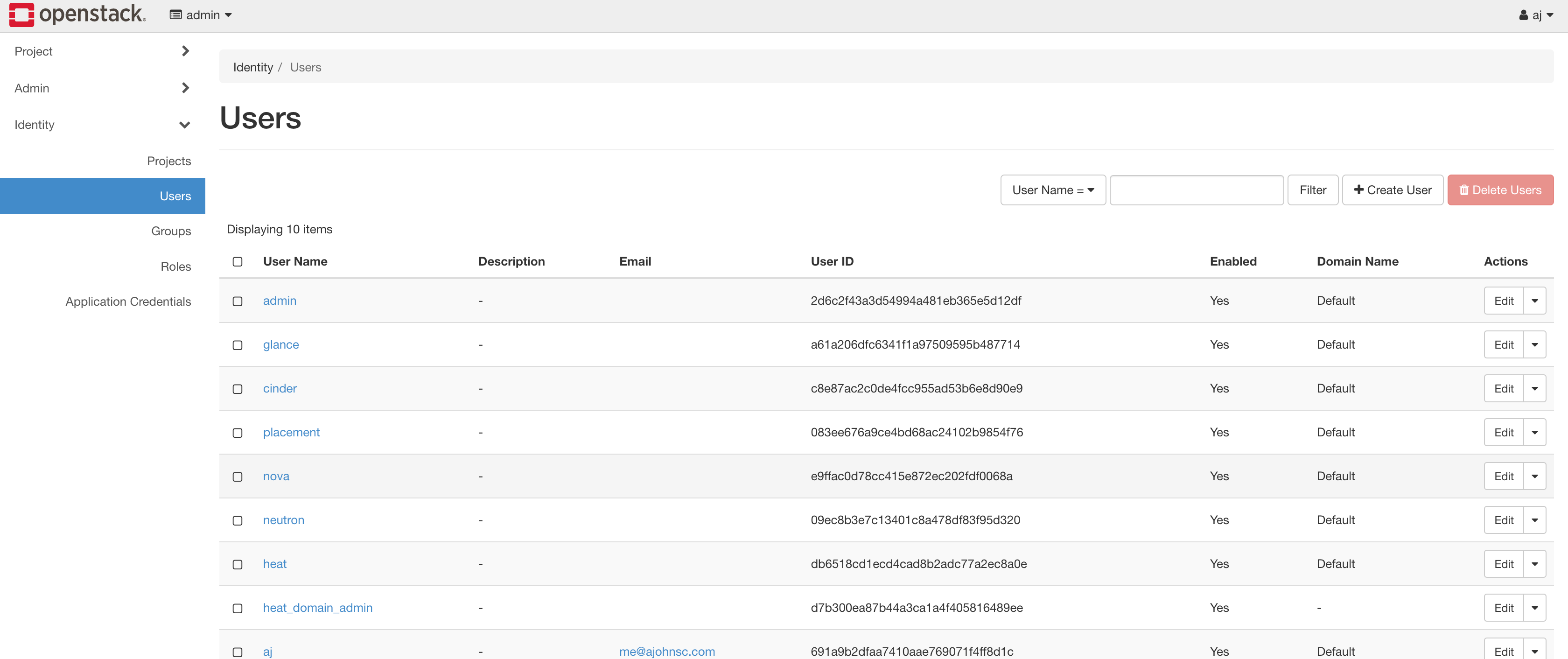Open the aj user menu
This screenshot has height=659, width=1568.
[x=1535, y=14]
